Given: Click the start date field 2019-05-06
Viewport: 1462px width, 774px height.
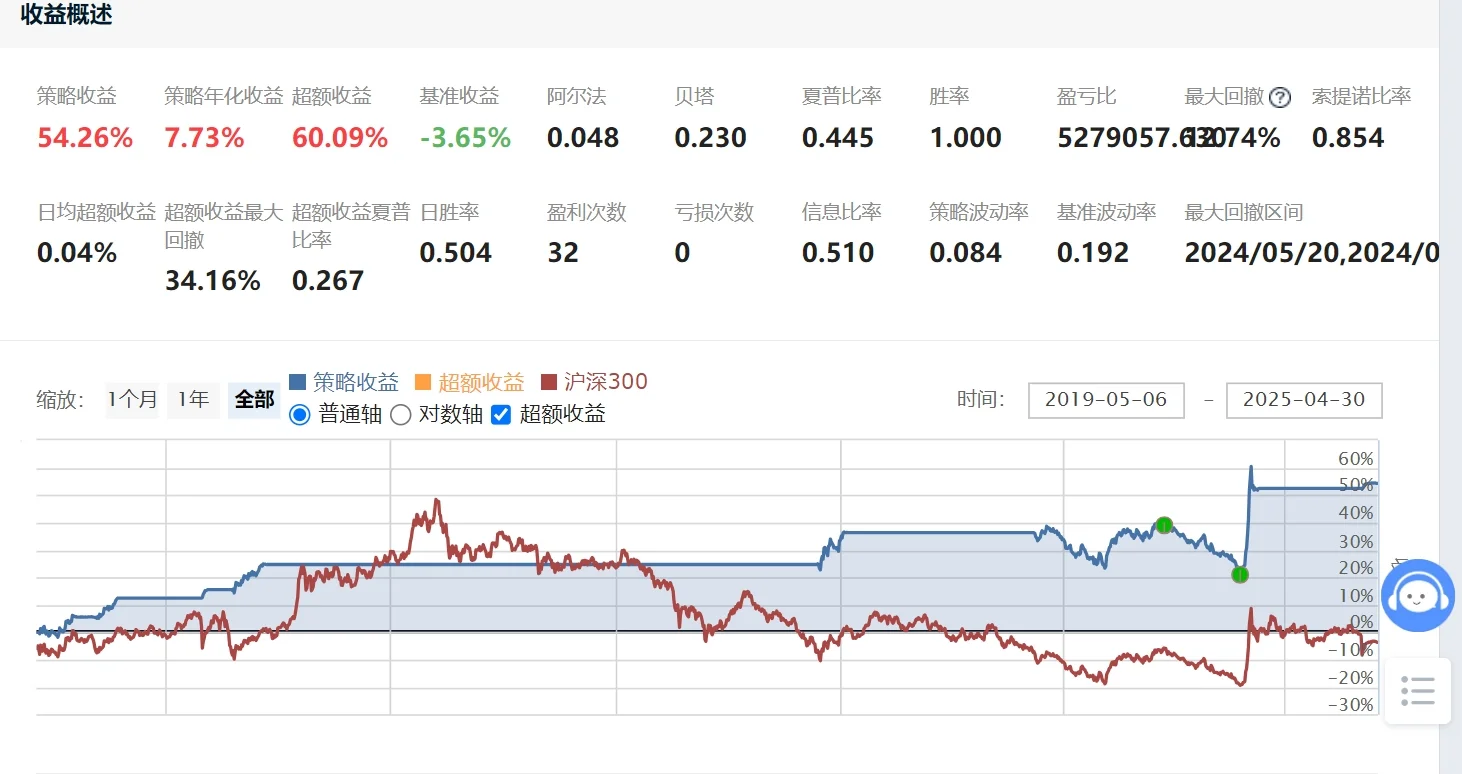Looking at the screenshot, I should [x=1106, y=400].
